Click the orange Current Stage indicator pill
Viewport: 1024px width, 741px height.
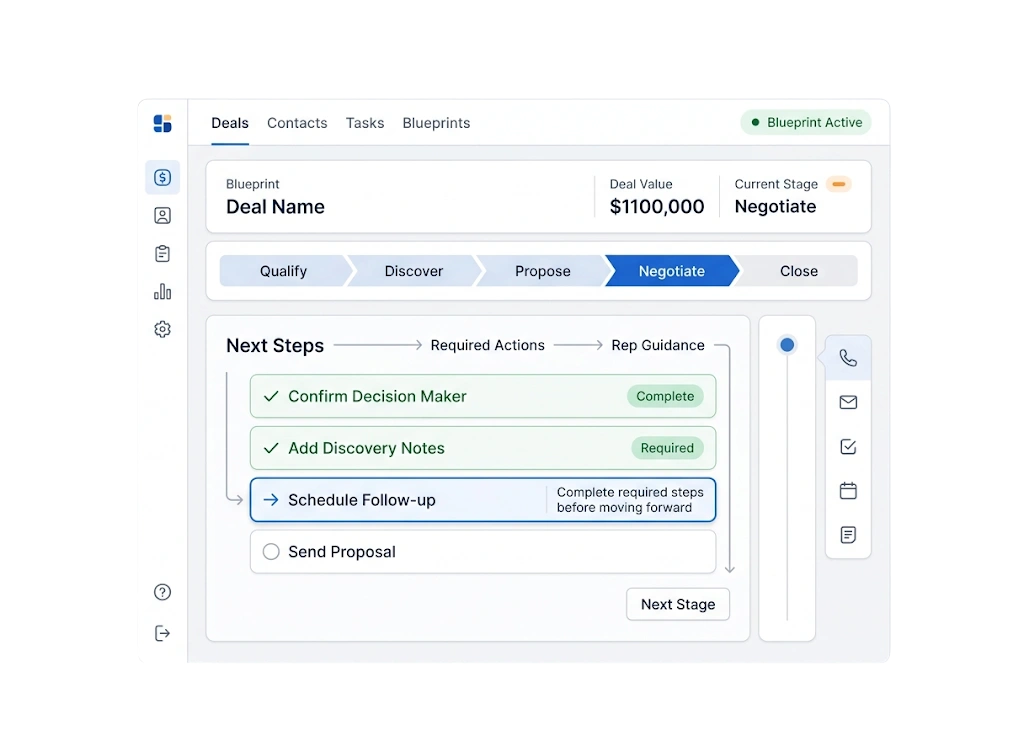pyautogui.click(x=839, y=184)
